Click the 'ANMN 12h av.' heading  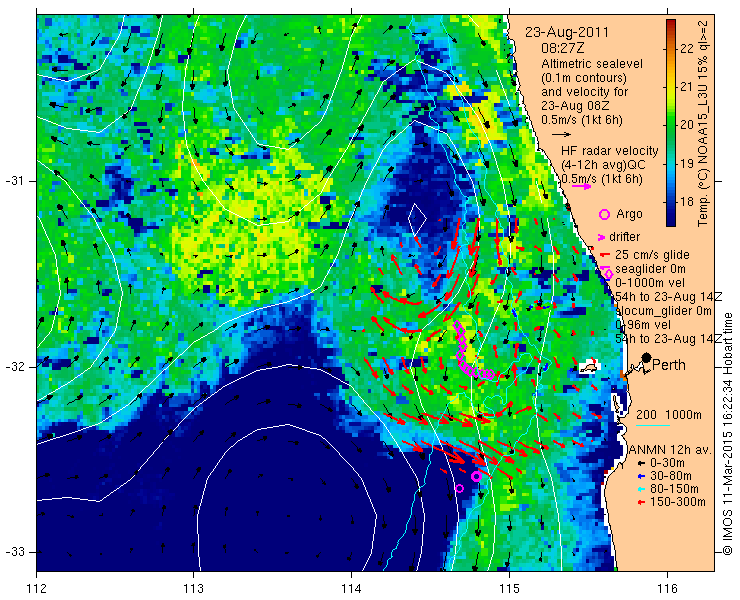pyautogui.click(x=670, y=450)
